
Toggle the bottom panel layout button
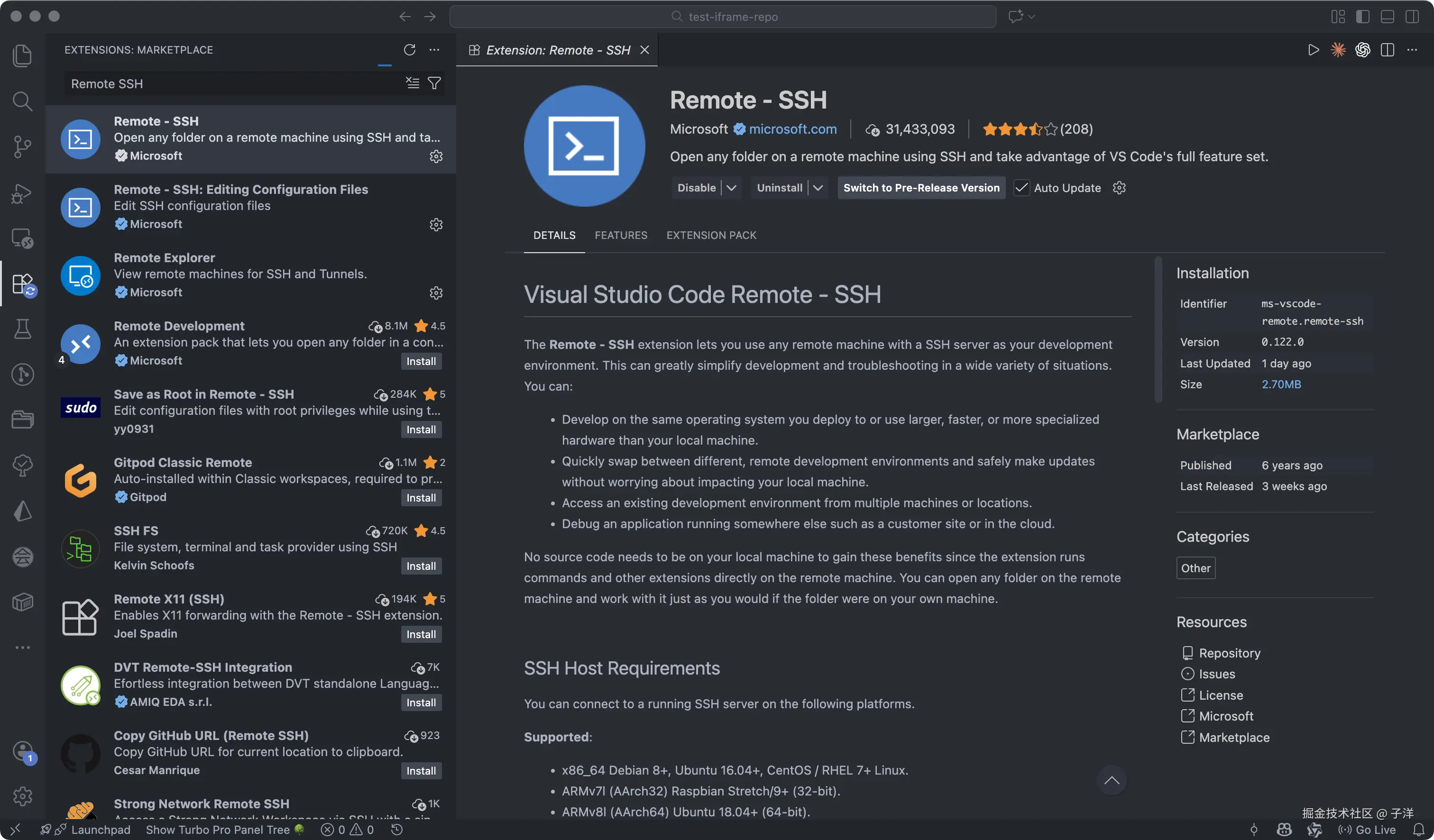click(x=1388, y=17)
